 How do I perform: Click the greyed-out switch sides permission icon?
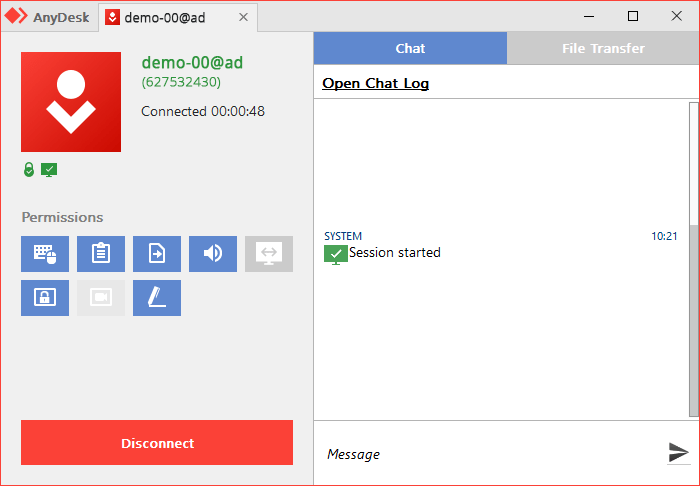[269, 254]
